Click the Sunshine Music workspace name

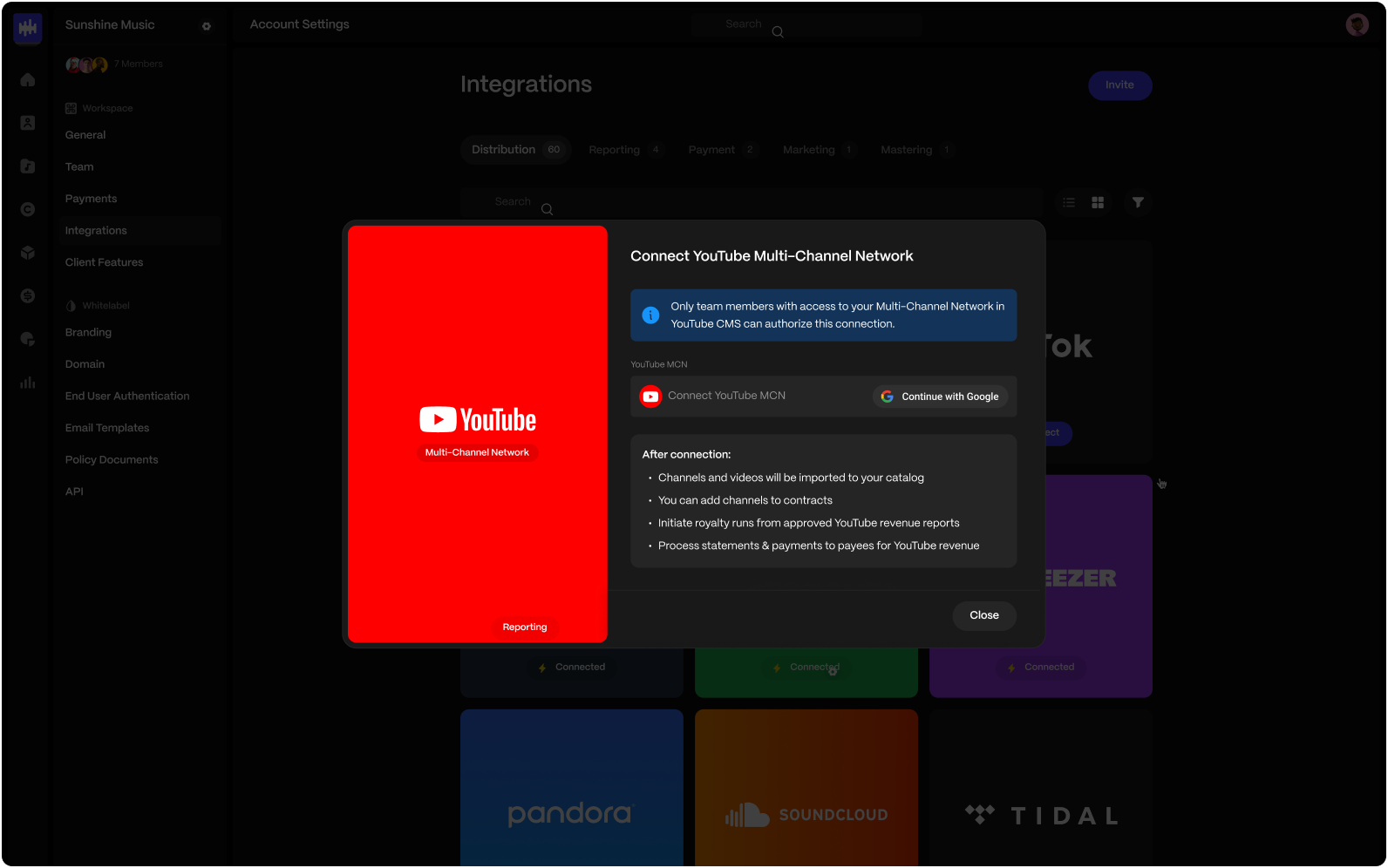(x=110, y=24)
